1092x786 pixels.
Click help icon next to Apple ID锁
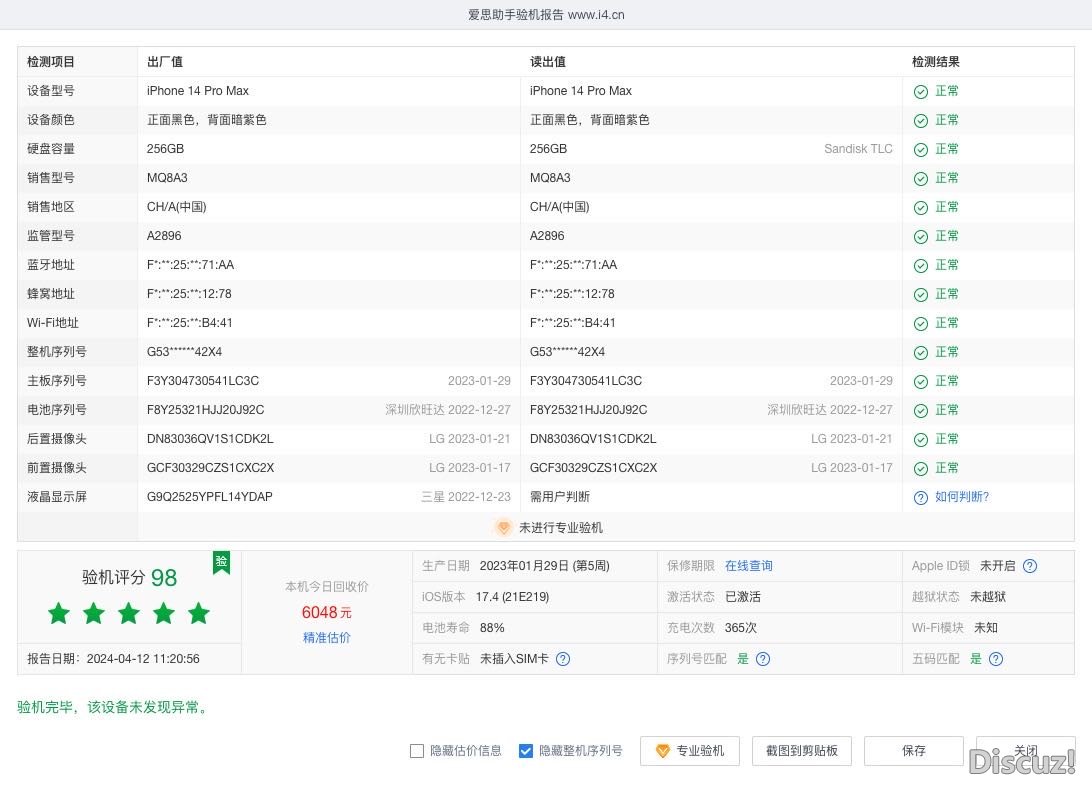pyautogui.click(x=1030, y=566)
